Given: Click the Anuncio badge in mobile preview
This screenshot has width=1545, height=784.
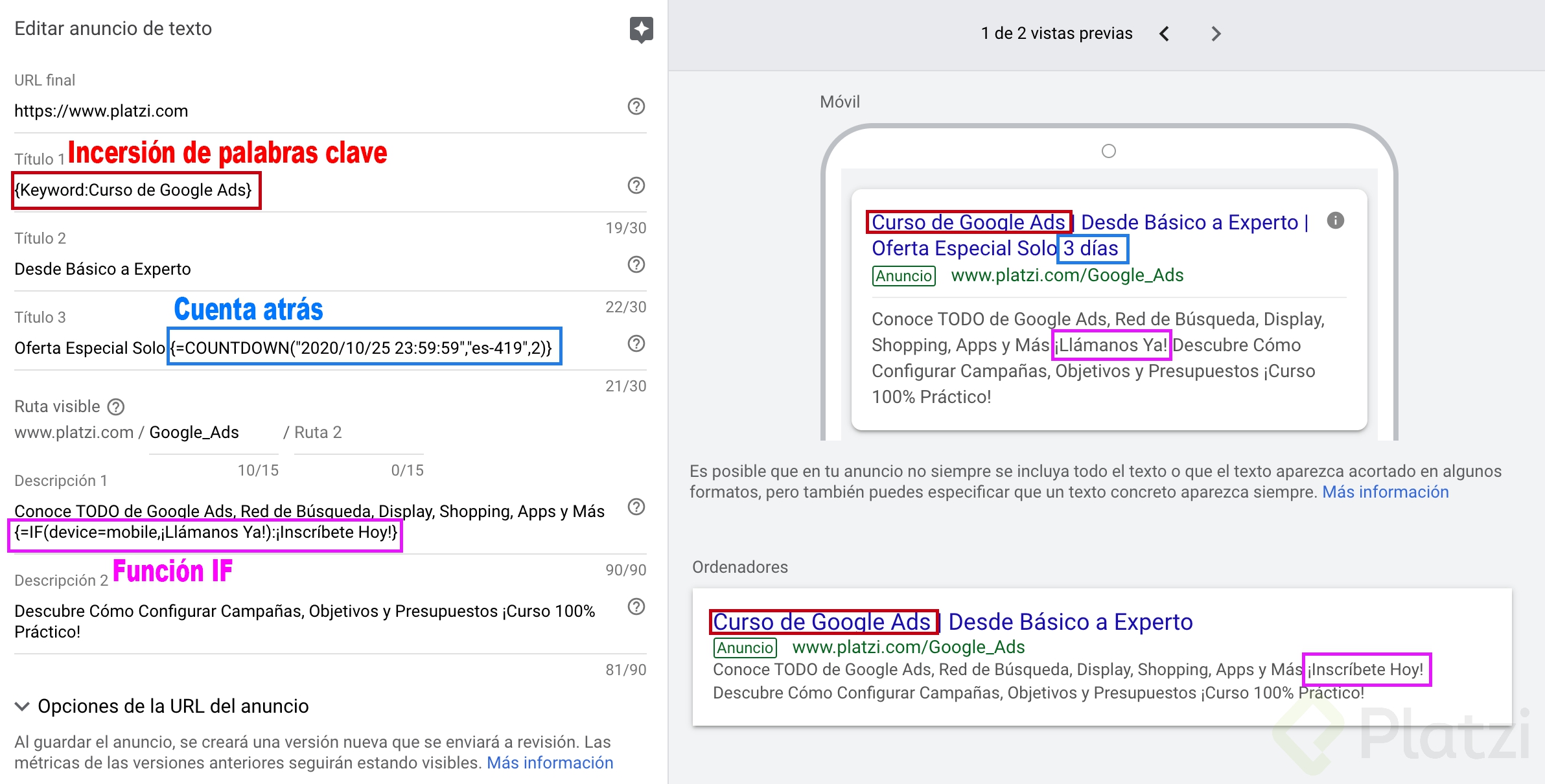Looking at the screenshot, I should click(903, 276).
